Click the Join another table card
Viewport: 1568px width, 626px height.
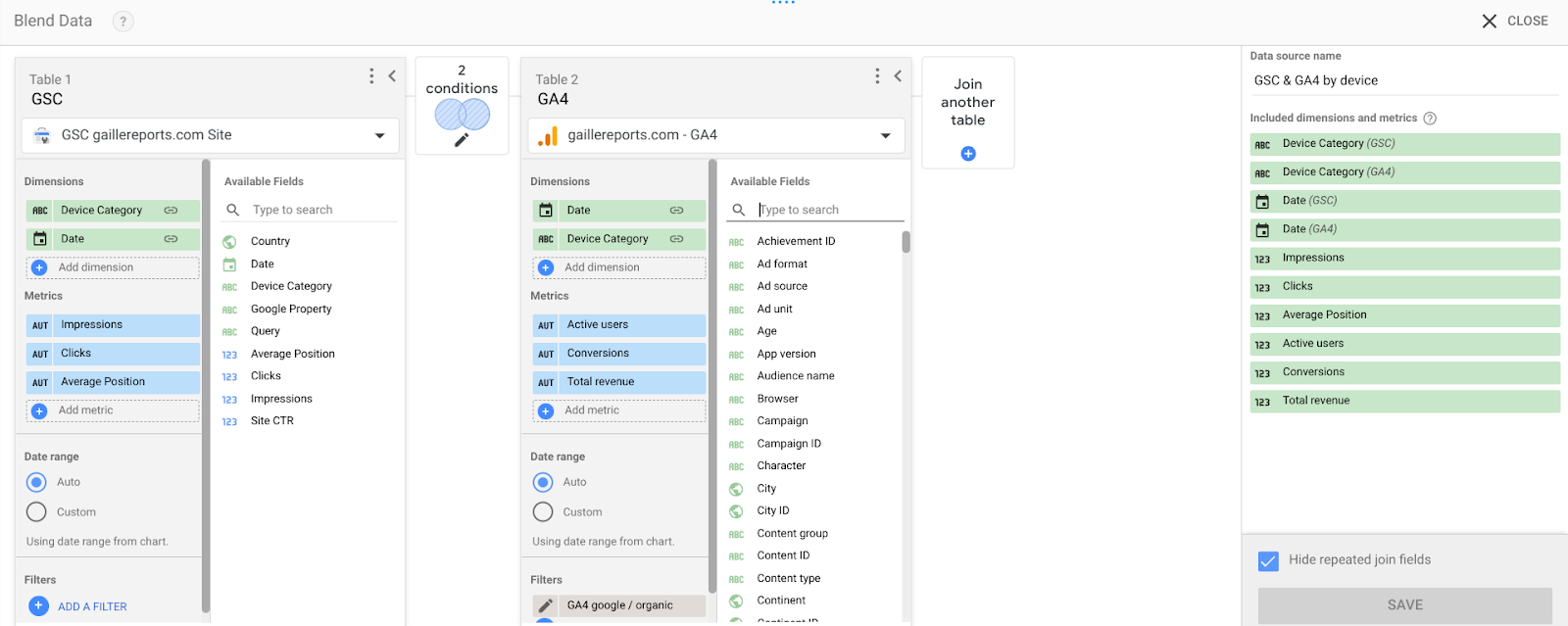tap(968, 113)
